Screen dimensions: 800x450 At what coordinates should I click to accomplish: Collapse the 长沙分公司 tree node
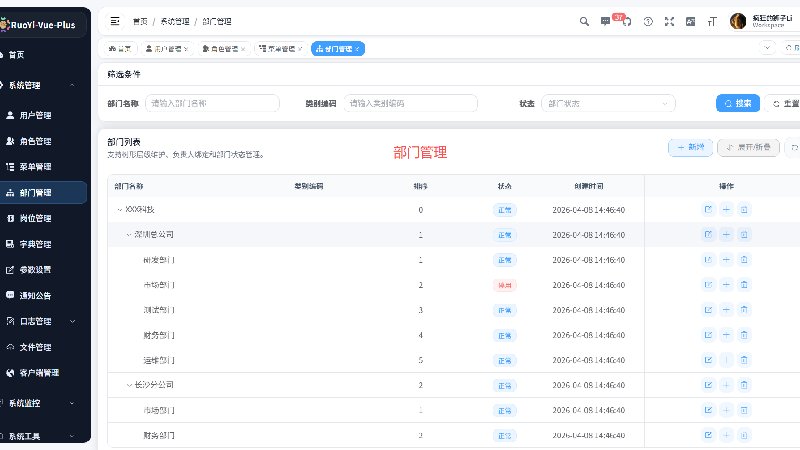[x=129, y=385]
